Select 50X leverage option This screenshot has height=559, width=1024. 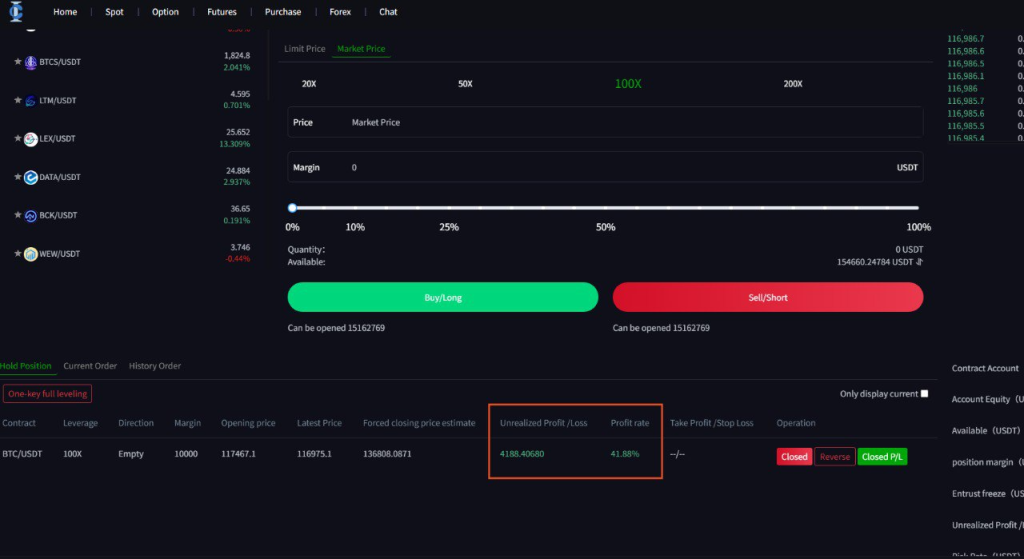465,84
